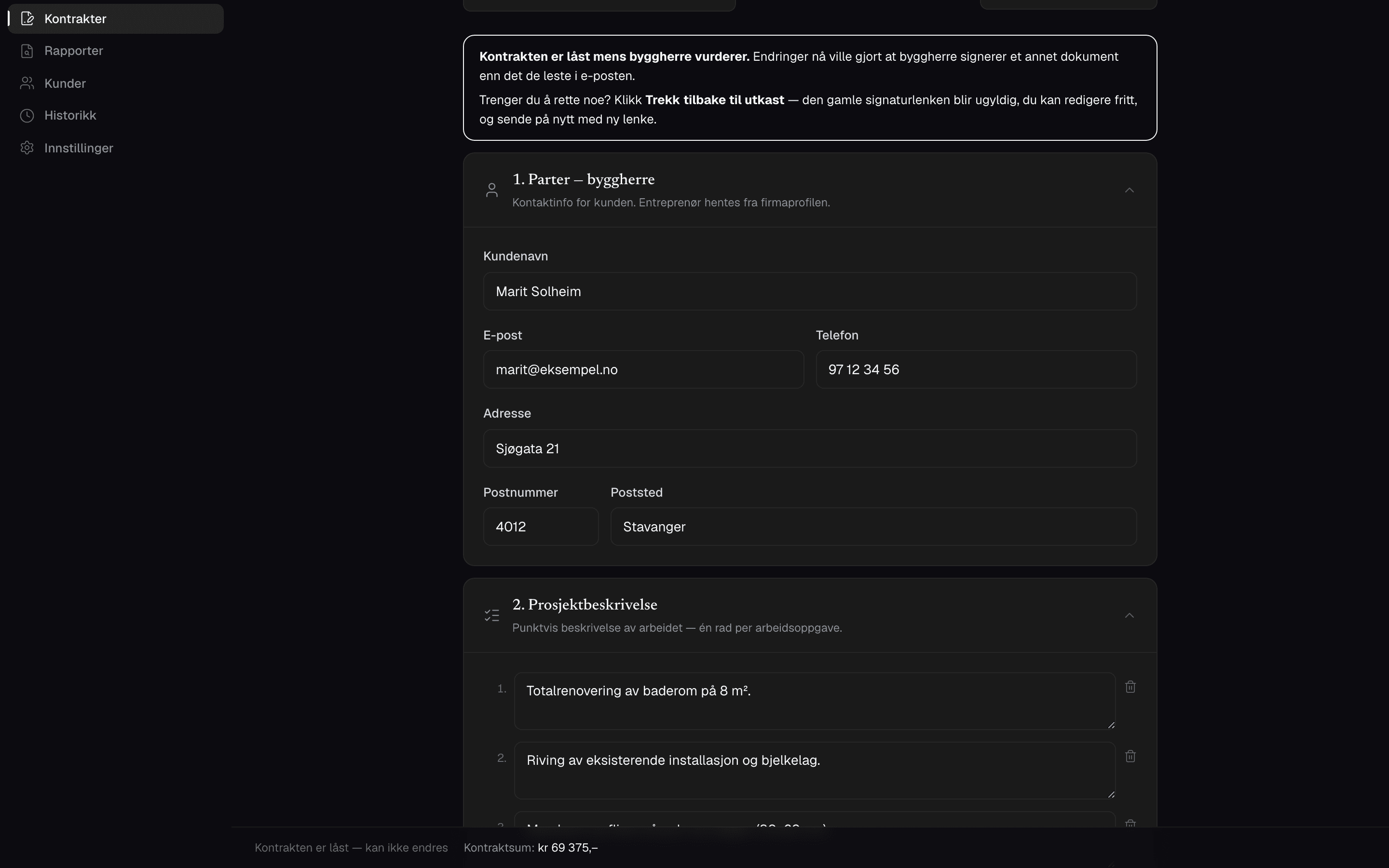The width and height of the screenshot is (1389, 868).
Task: Go to Kunder section
Action: 115,83
